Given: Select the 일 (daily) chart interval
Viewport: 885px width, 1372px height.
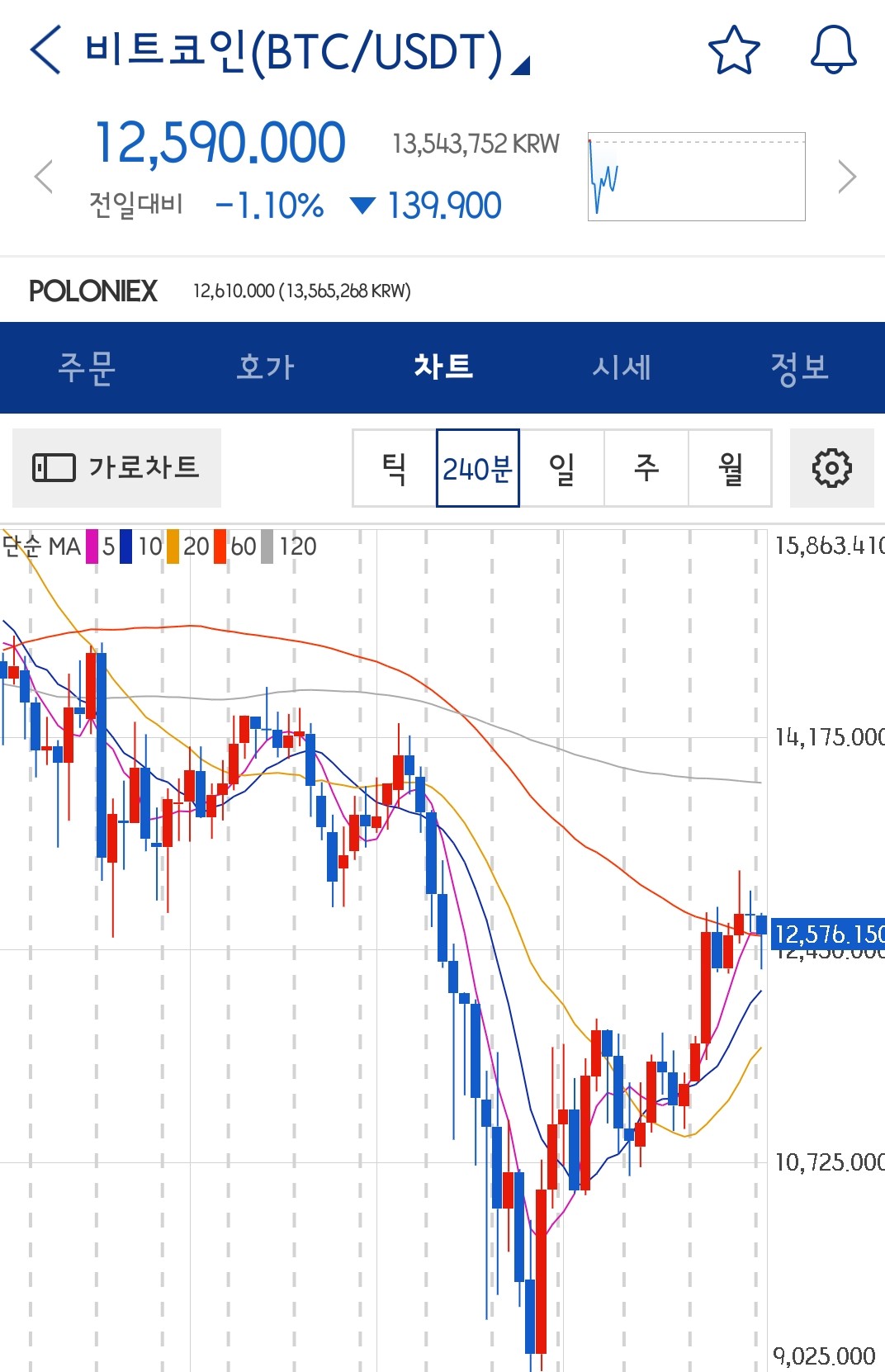Looking at the screenshot, I should pos(562,468).
